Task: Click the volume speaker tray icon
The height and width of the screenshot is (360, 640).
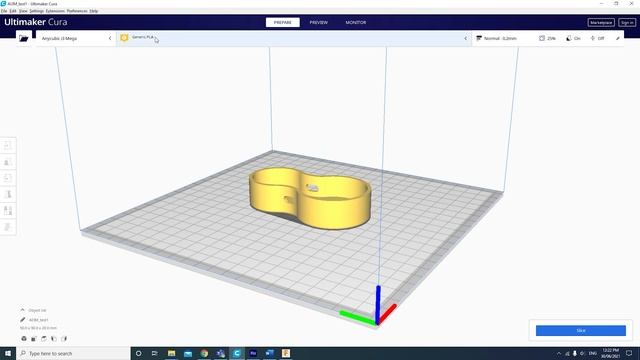Action: 582,353
